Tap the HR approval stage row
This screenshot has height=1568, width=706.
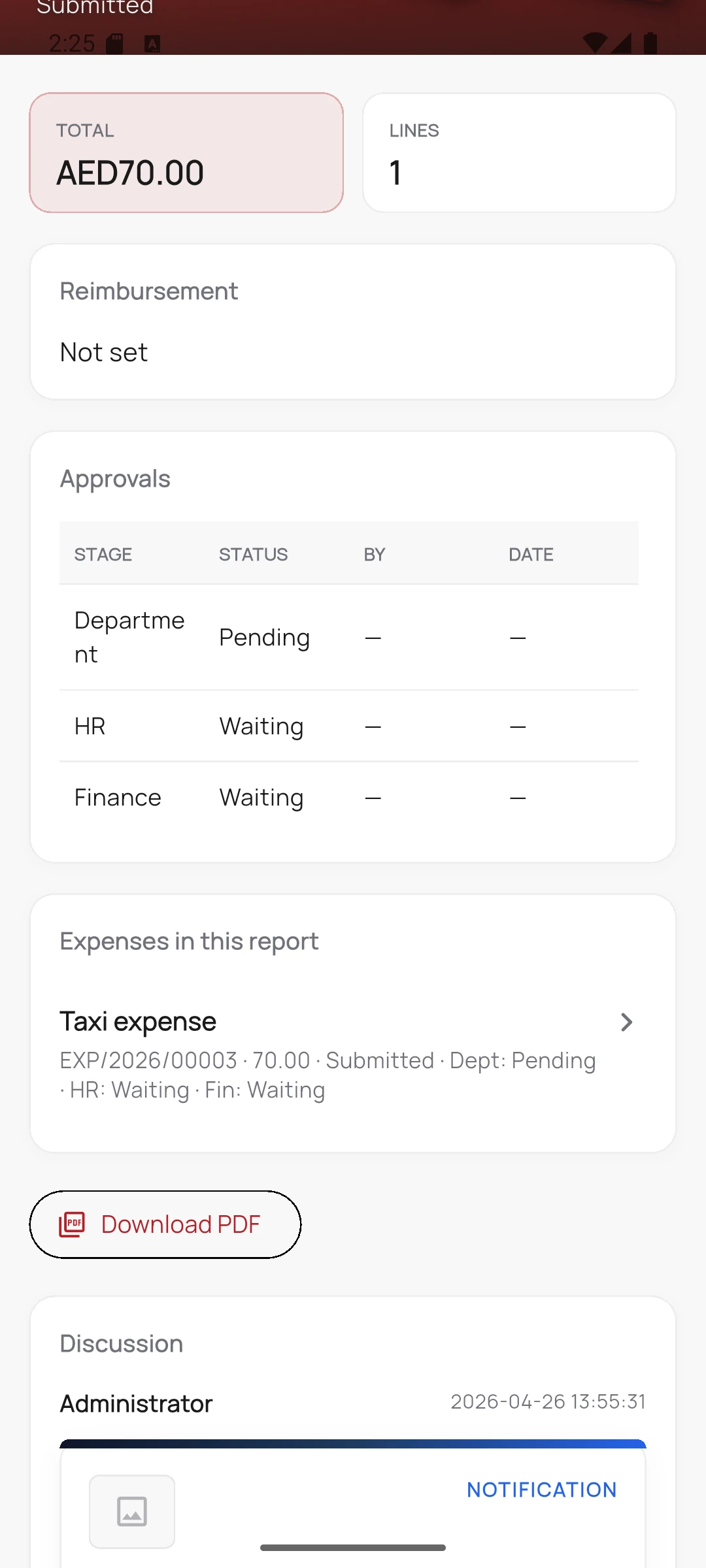(349, 726)
